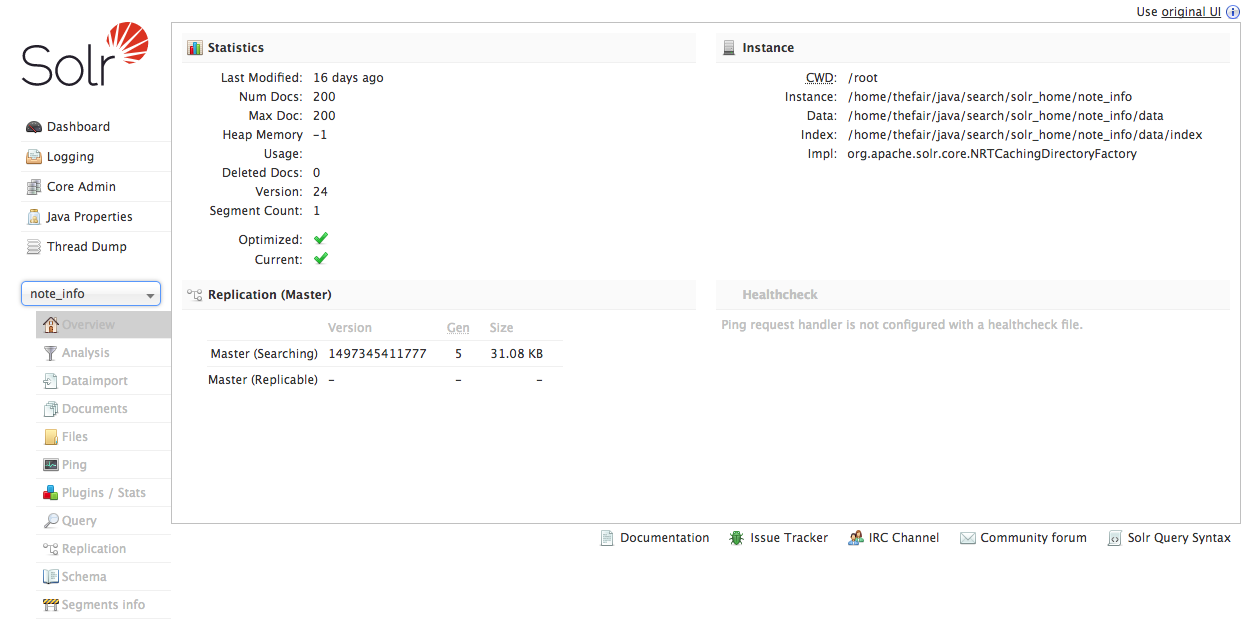
Task: Click the Dataimport icon
Action: tap(50, 381)
